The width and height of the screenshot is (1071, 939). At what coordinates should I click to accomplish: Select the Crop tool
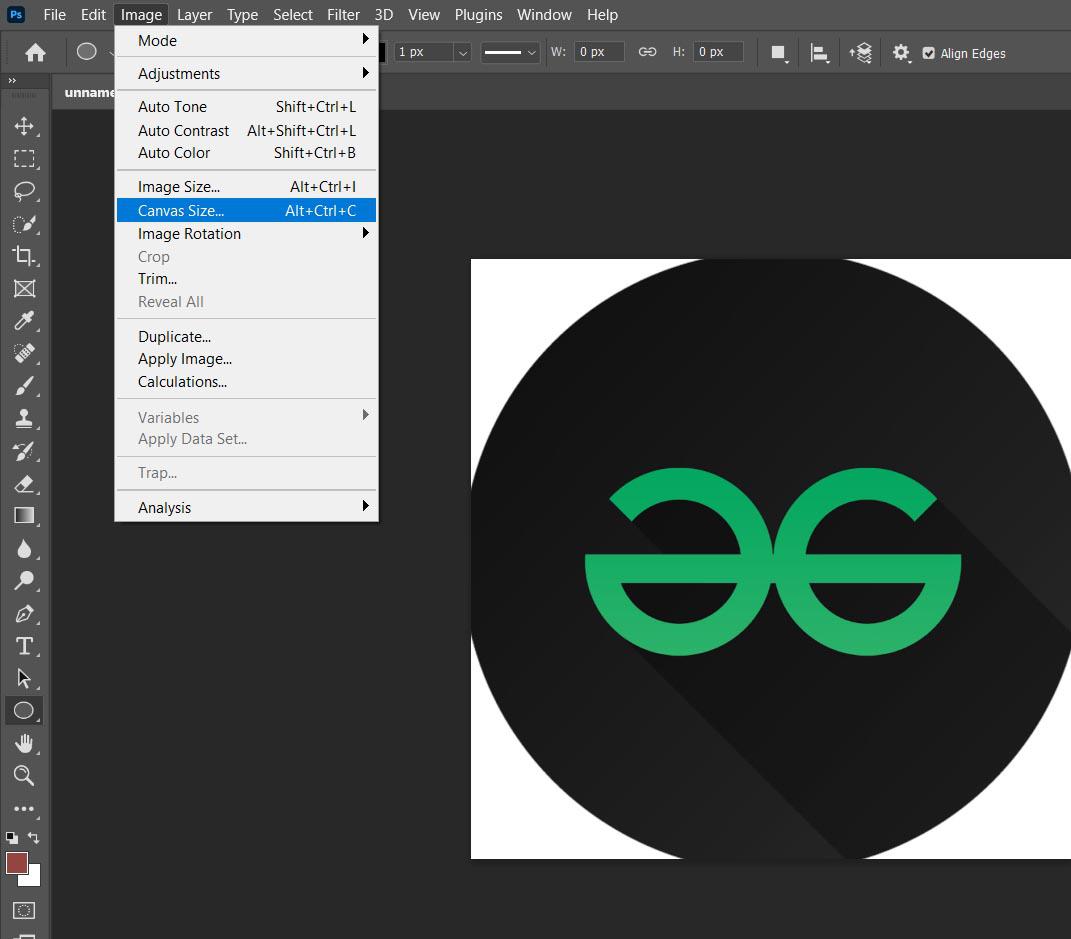(x=24, y=256)
